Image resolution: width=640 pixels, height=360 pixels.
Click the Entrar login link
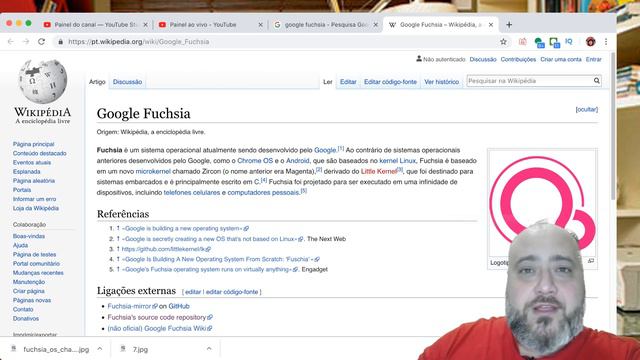593,59
